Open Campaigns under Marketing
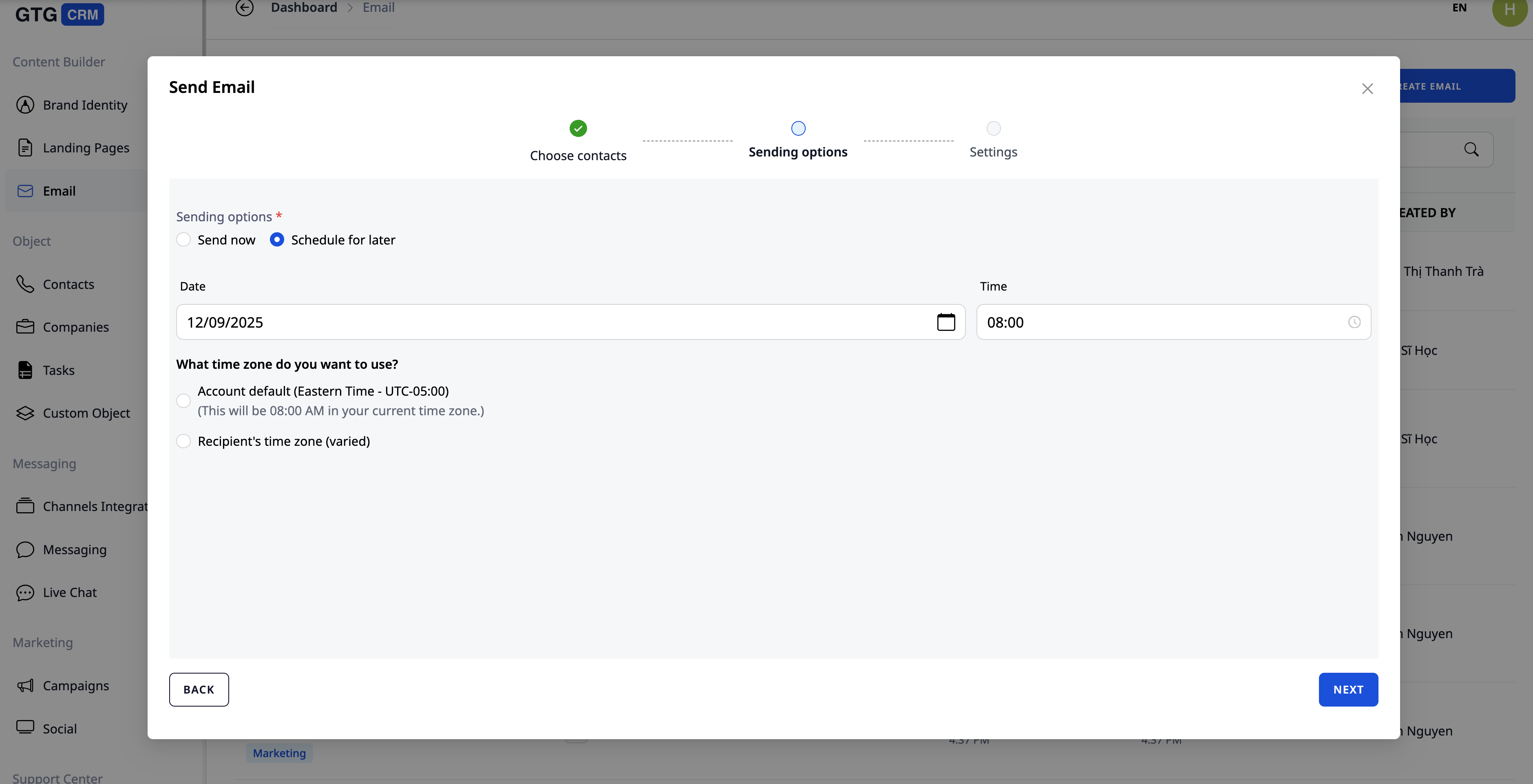The image size is (1533, 784). click(x=75, y=686)
